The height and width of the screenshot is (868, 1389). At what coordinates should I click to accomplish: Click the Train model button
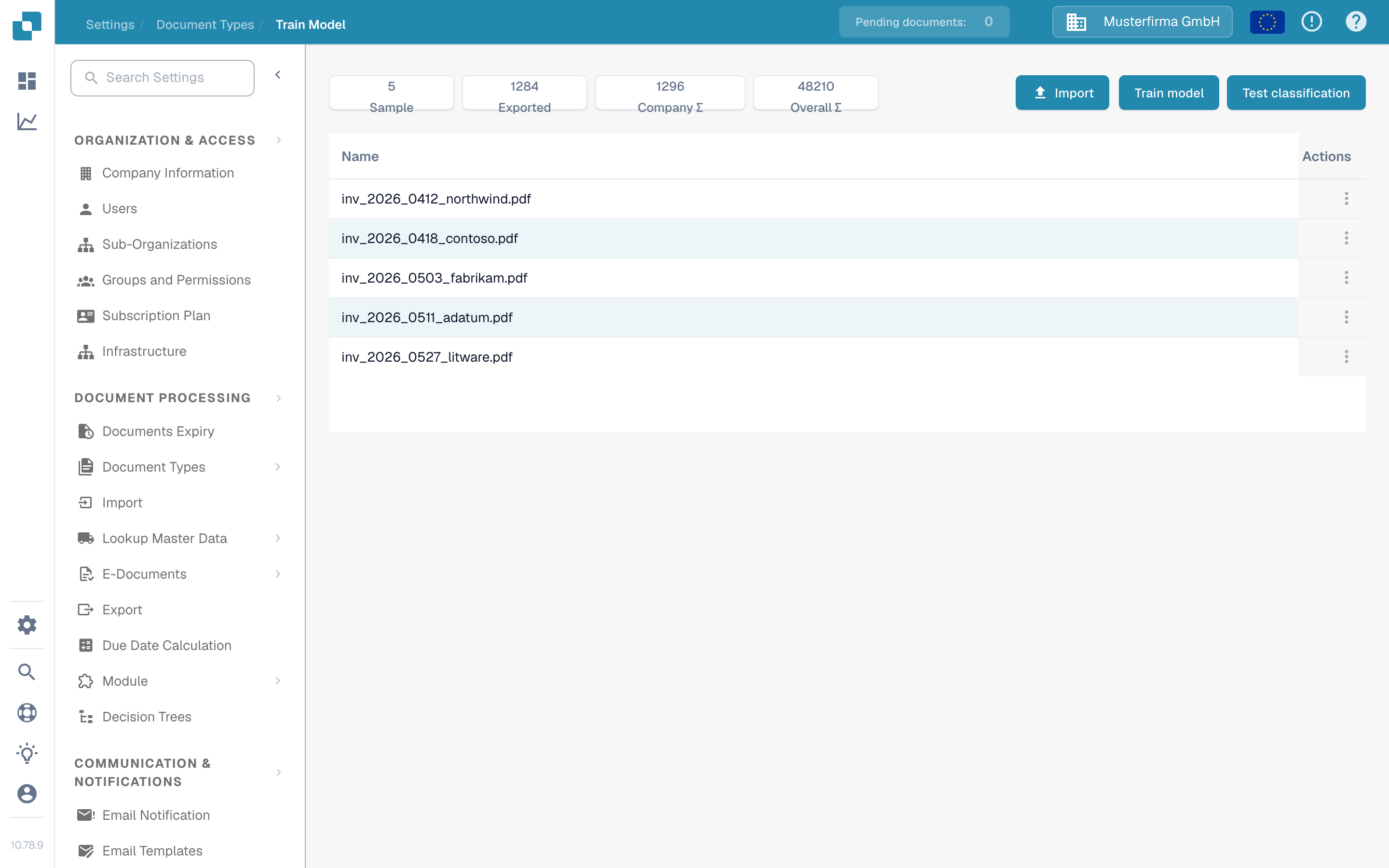pyautogui.click(x=1169, y=93)
